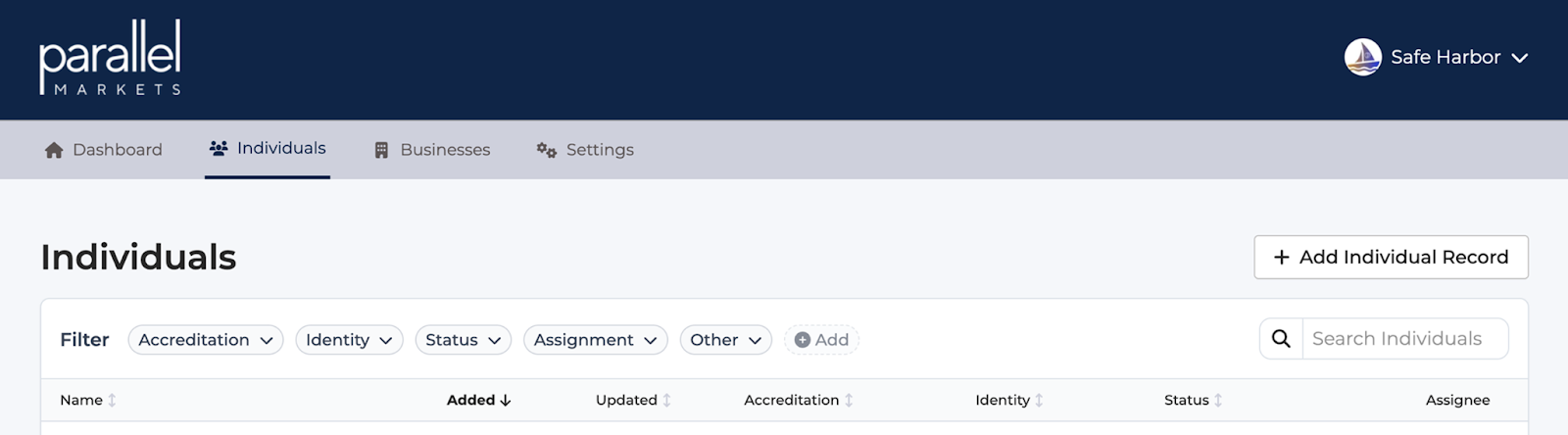Expand the Identity filter dropdown
The image size is (1568, 435).
(x=349, y=340)
